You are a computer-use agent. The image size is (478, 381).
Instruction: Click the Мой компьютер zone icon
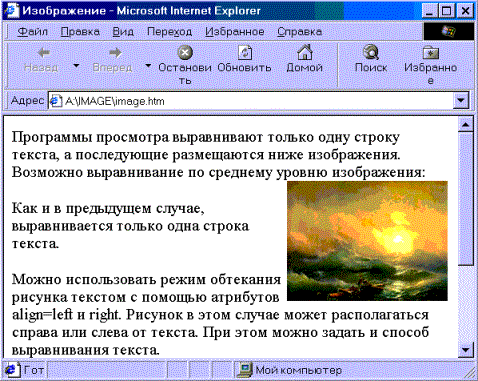[x=245, y=370]
